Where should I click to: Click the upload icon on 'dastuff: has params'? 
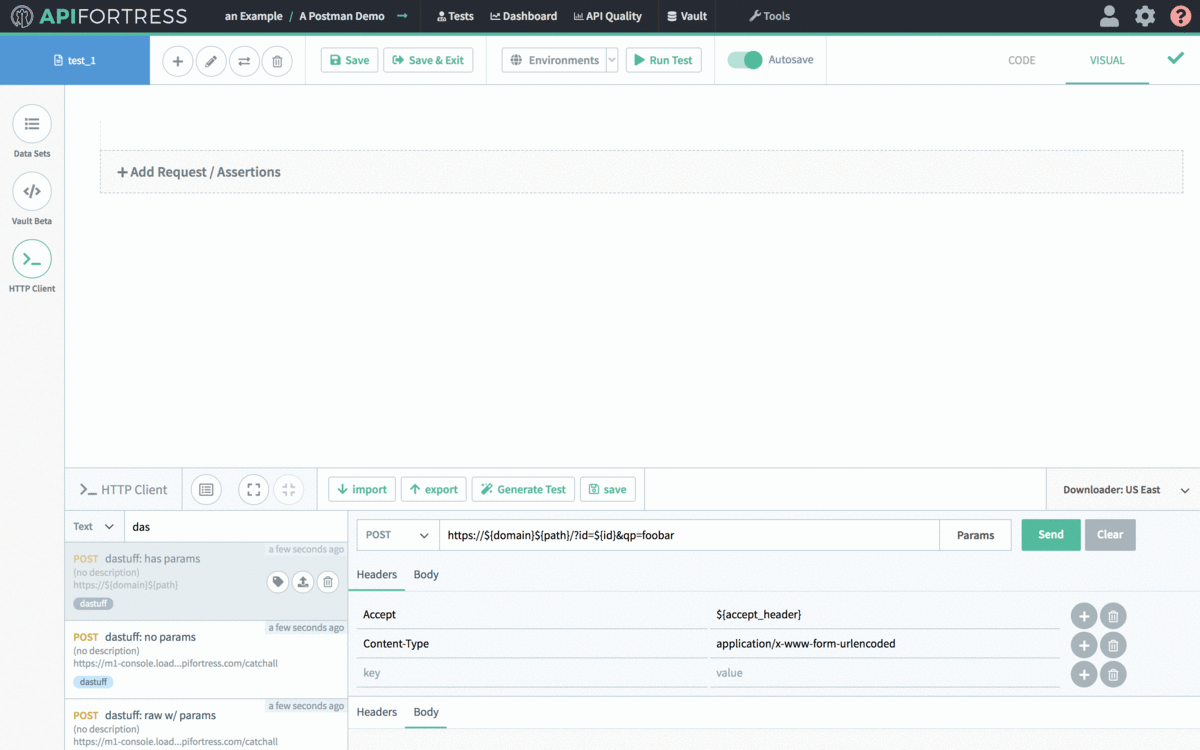pos(302,581)
